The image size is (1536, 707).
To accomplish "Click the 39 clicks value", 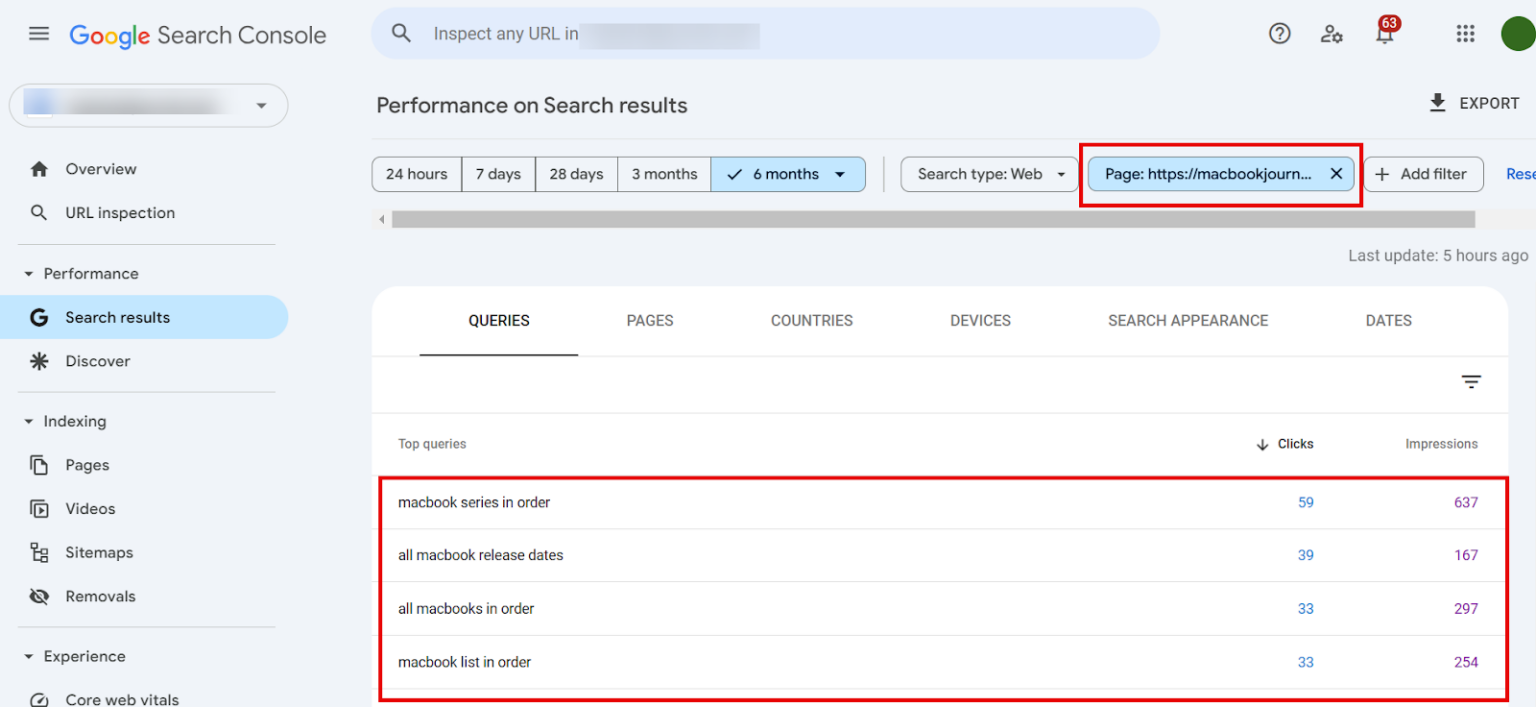I will [x=1306, y=556].
